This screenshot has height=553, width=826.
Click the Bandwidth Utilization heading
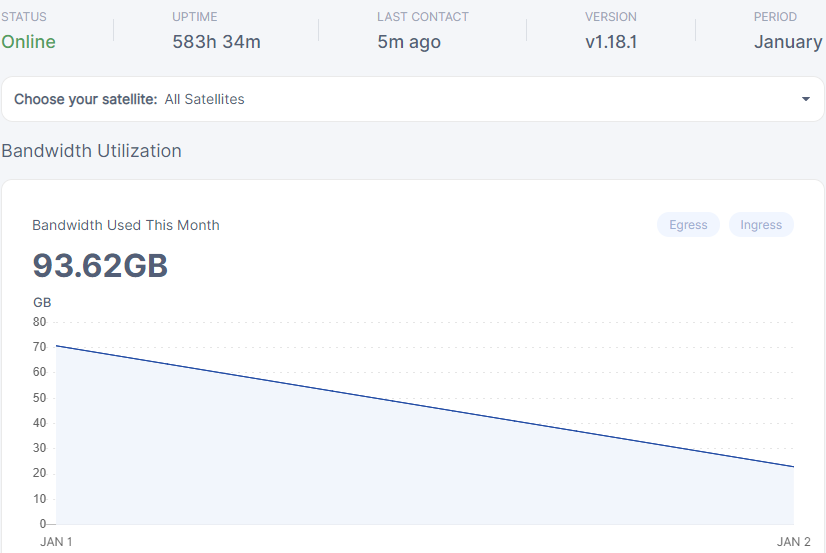click(92, 151)
